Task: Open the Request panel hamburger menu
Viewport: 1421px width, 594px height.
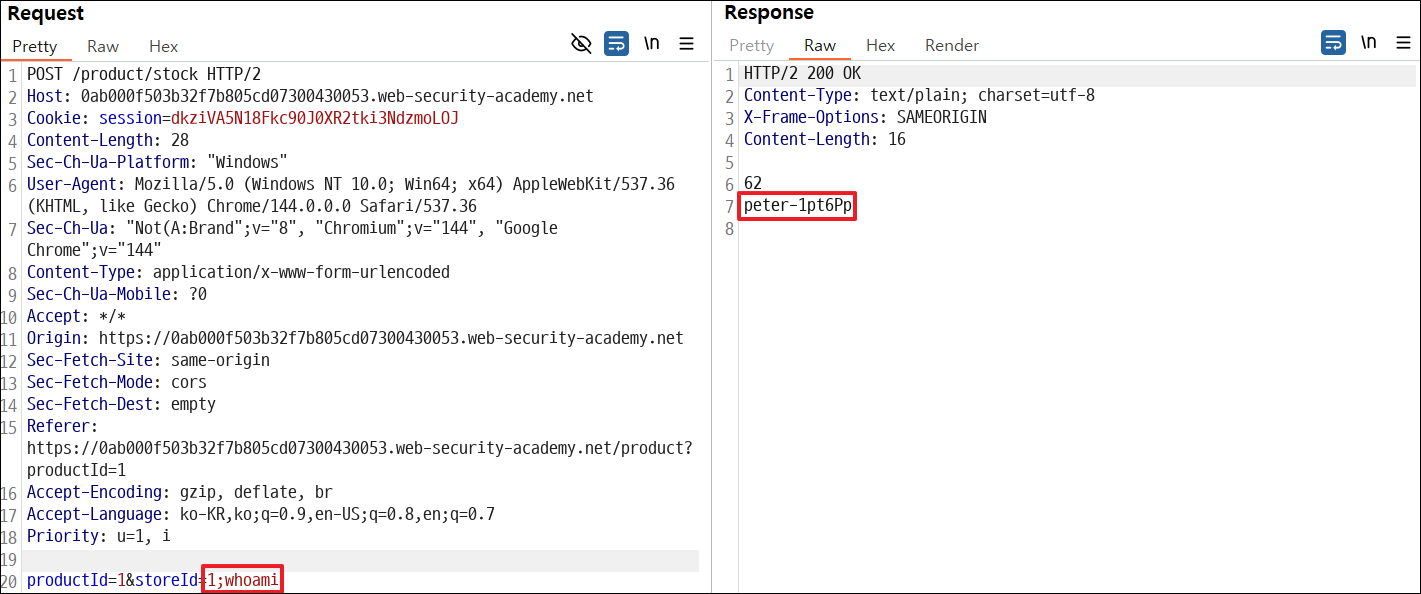Action: tap(687, 44)
